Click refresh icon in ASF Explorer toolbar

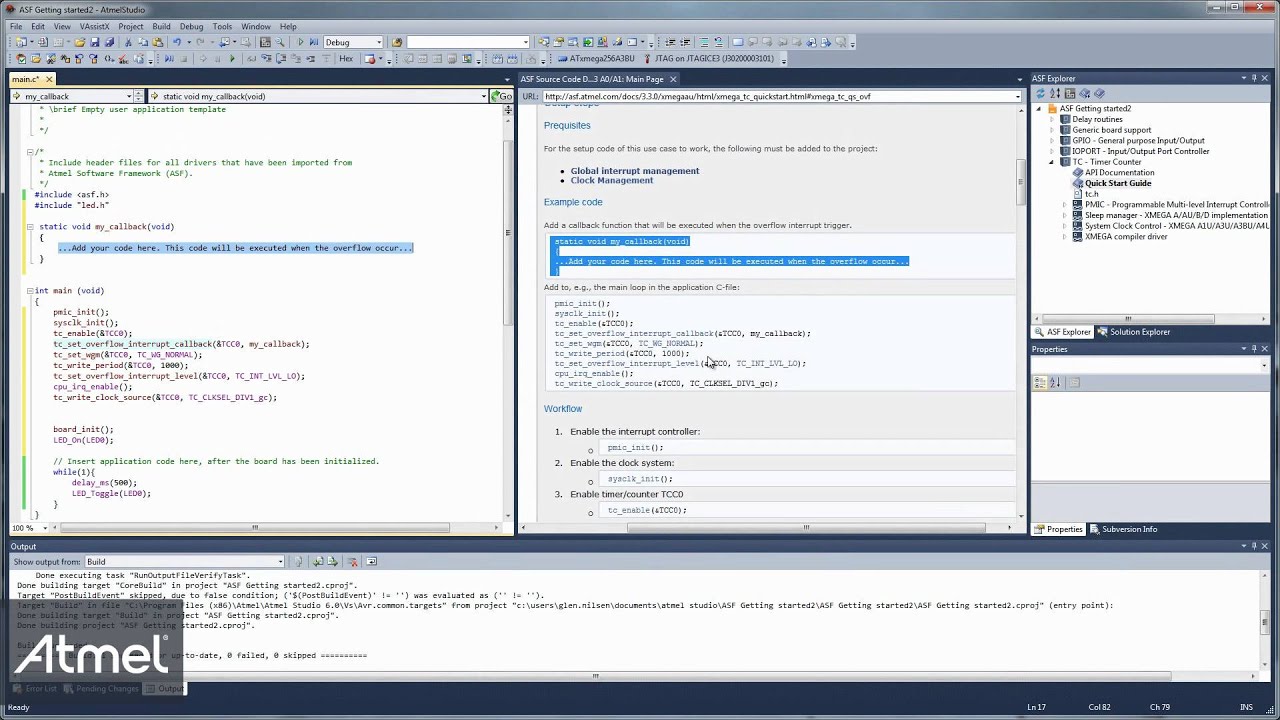(1040, 94)
